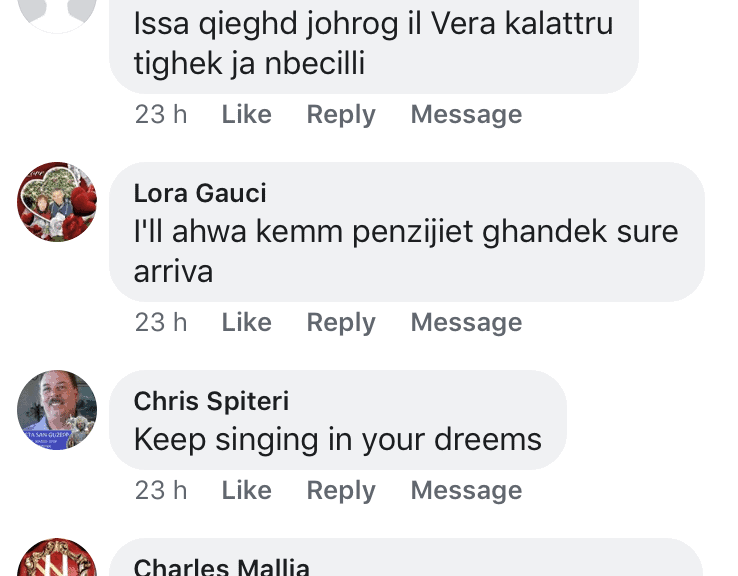Image resolution: width=738 pixels, height=576 pixels.
Task: Open Chris Spiteri's profile picture
Action: coord(57,410)
